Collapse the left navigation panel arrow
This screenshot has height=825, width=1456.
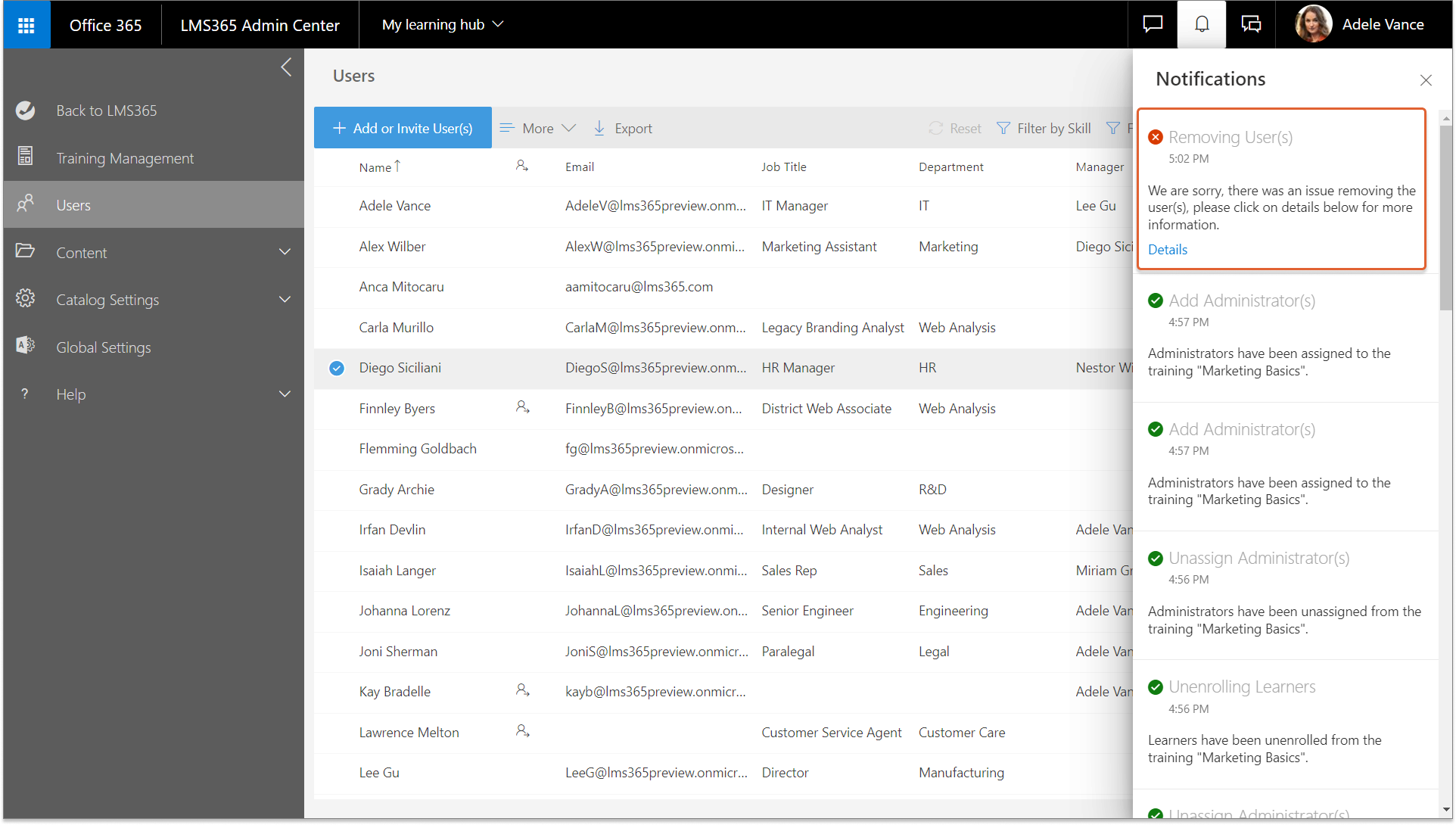coord(286,67)
